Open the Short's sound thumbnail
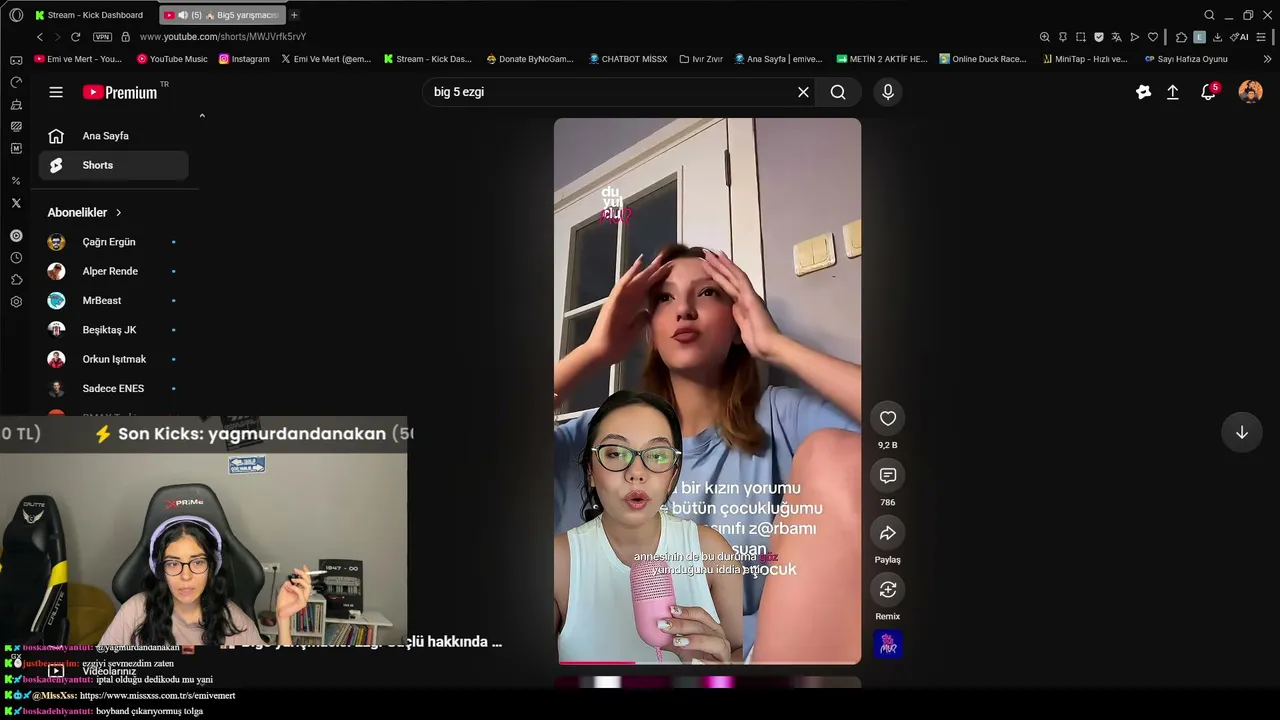The width and height of the screenshot is (1280, 720). click(888, 644)
